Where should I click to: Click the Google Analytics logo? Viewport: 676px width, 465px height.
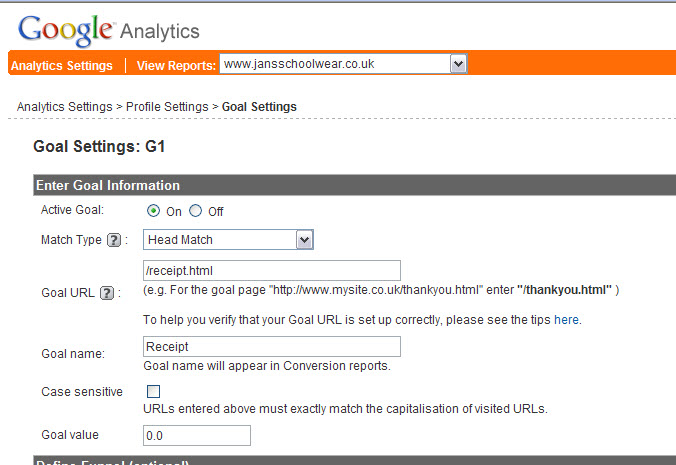(x=108, y=30)
